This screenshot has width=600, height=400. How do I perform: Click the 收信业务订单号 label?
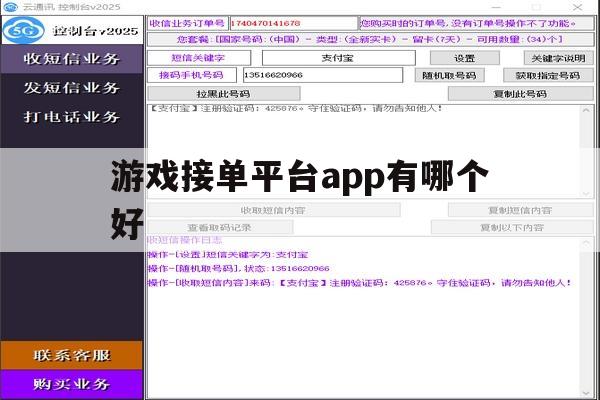pyautogui.click(x=187, y=23)
